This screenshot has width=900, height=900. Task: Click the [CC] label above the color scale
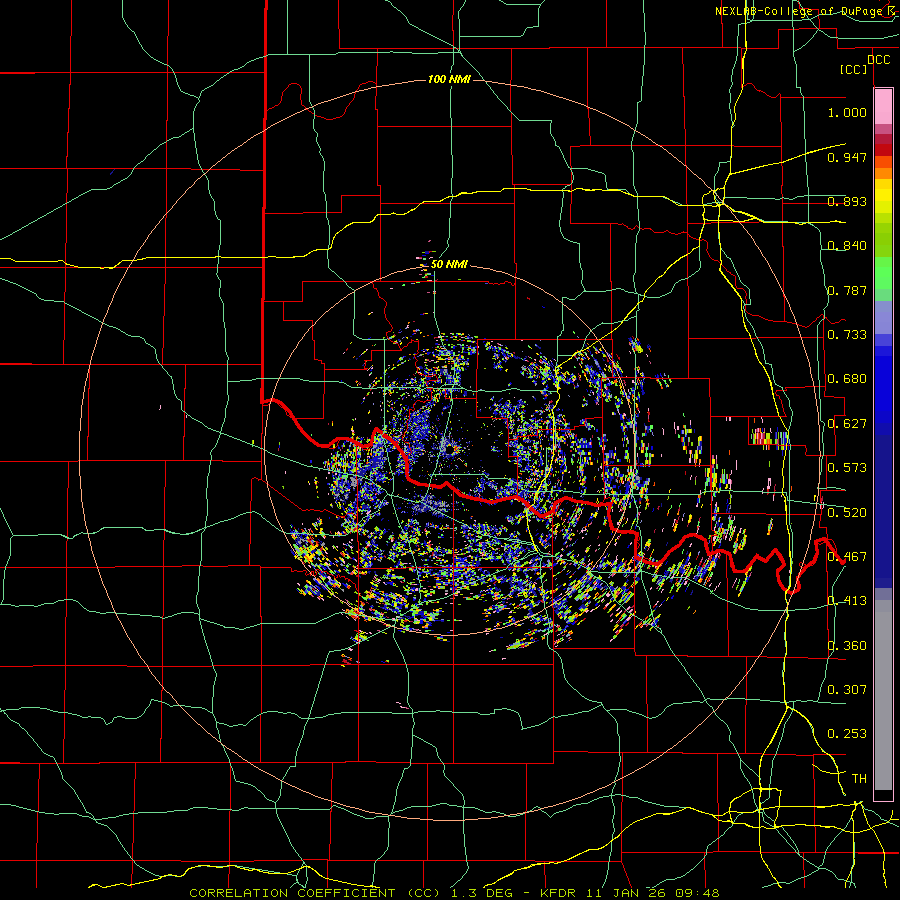854,69
